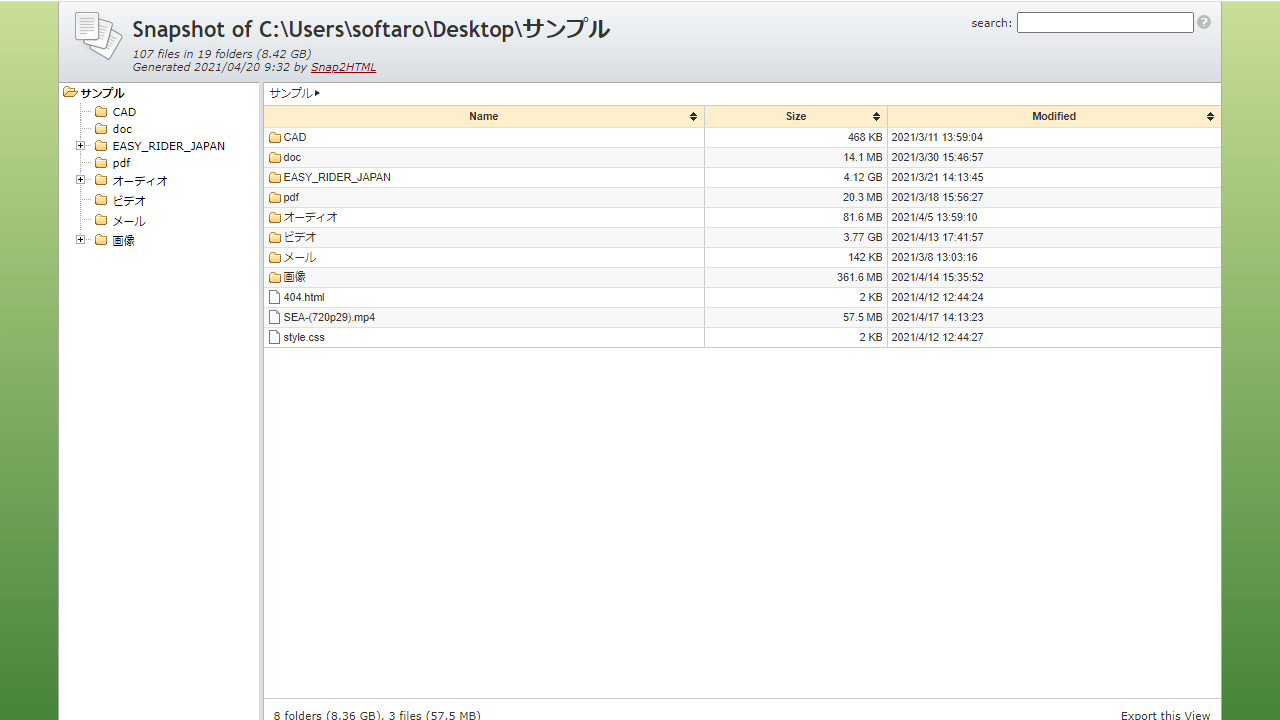Click folder icon of CAD row in list
The width and height of the screenshot is (1280, 720).
[275, 138]
